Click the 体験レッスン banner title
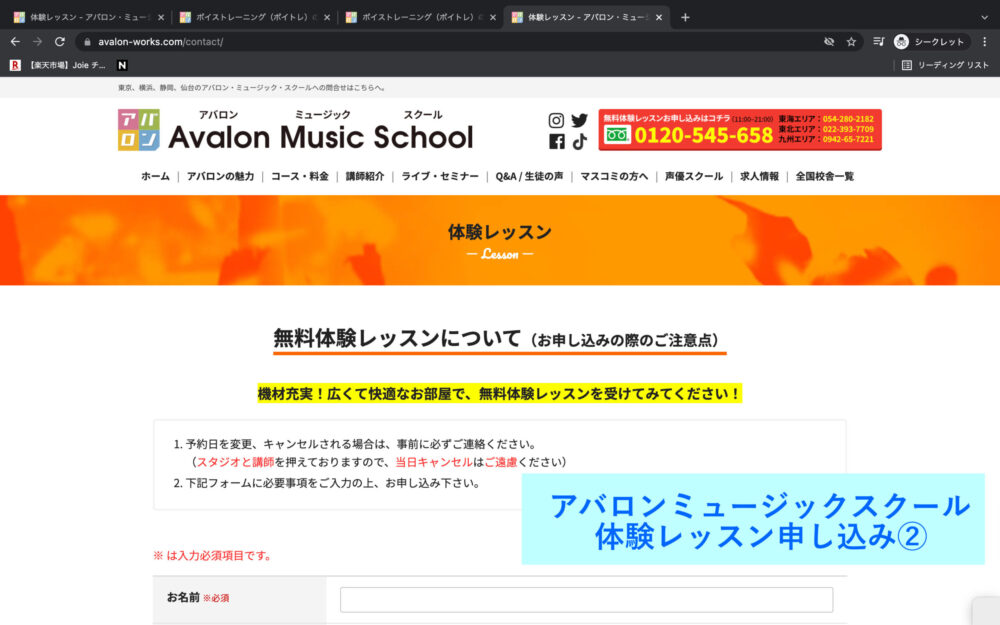The image size is (1000, 625). point(500,232)
